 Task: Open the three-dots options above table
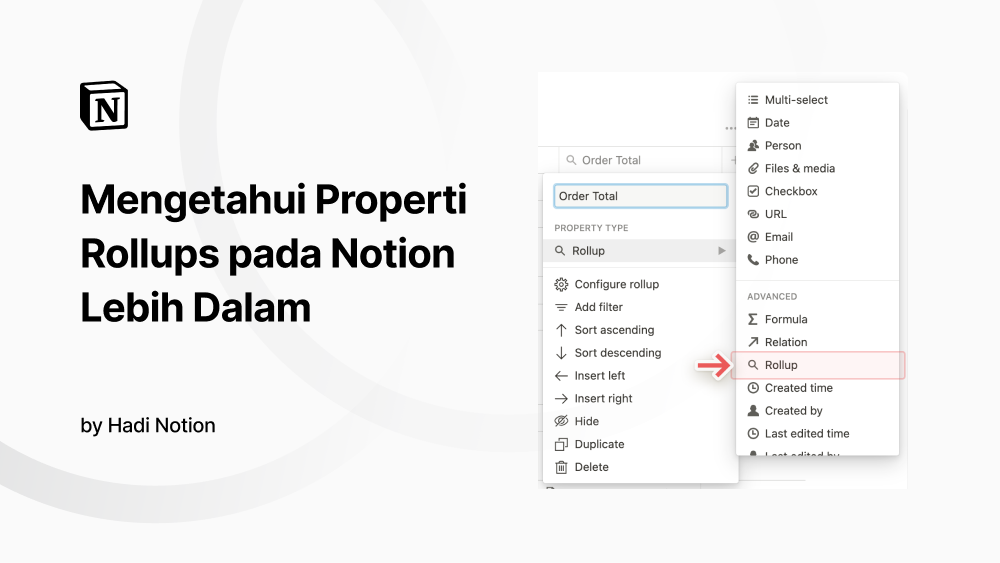(731, 129)
